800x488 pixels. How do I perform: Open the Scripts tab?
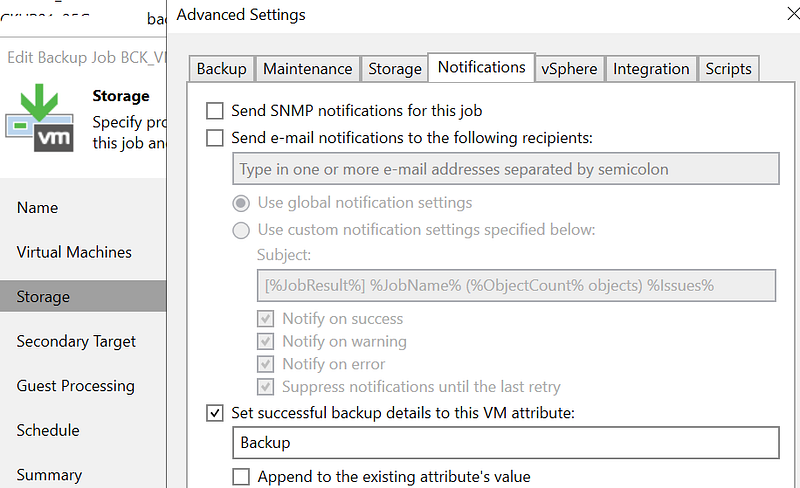[728, 68]
